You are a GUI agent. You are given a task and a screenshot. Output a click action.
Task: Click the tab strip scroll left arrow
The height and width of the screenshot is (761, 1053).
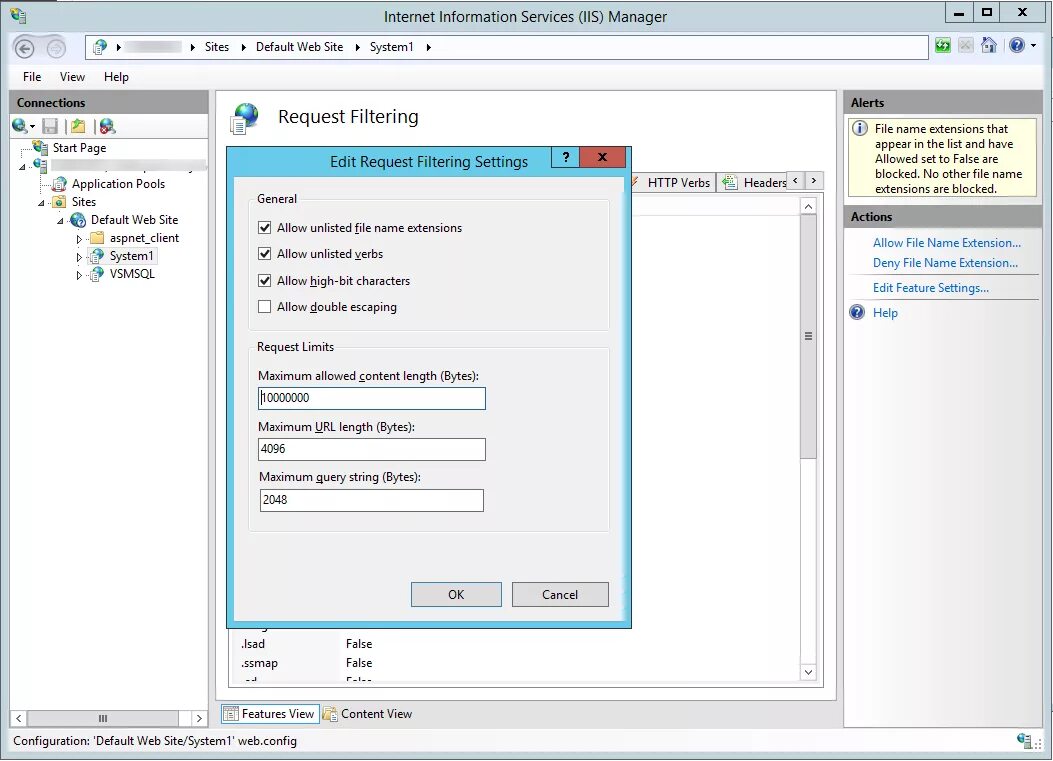796,181
